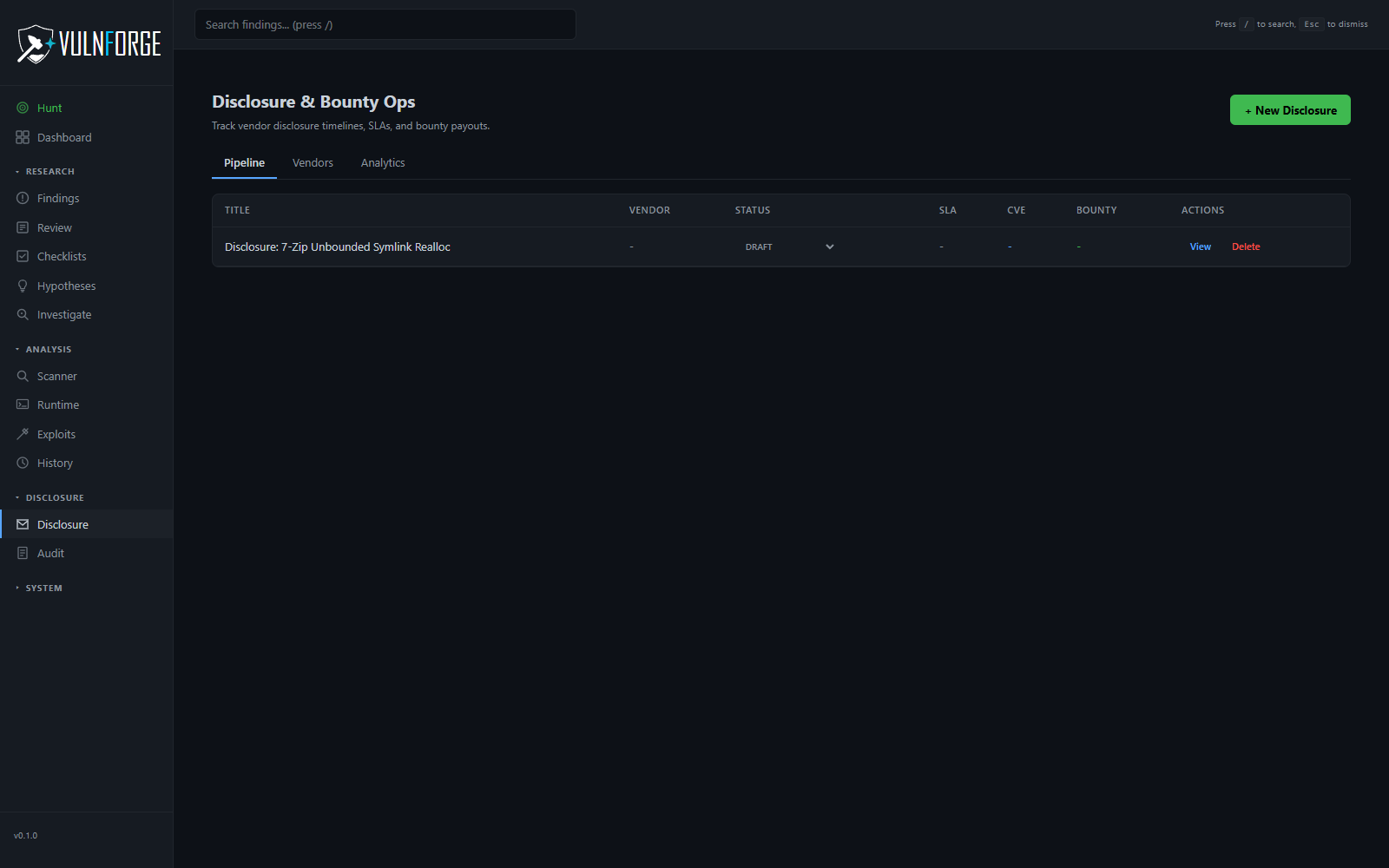Image resolution: width=1389 pixels, height=868 pixels.
Task: Click the History clock icon
Action: tap(23, 463)
